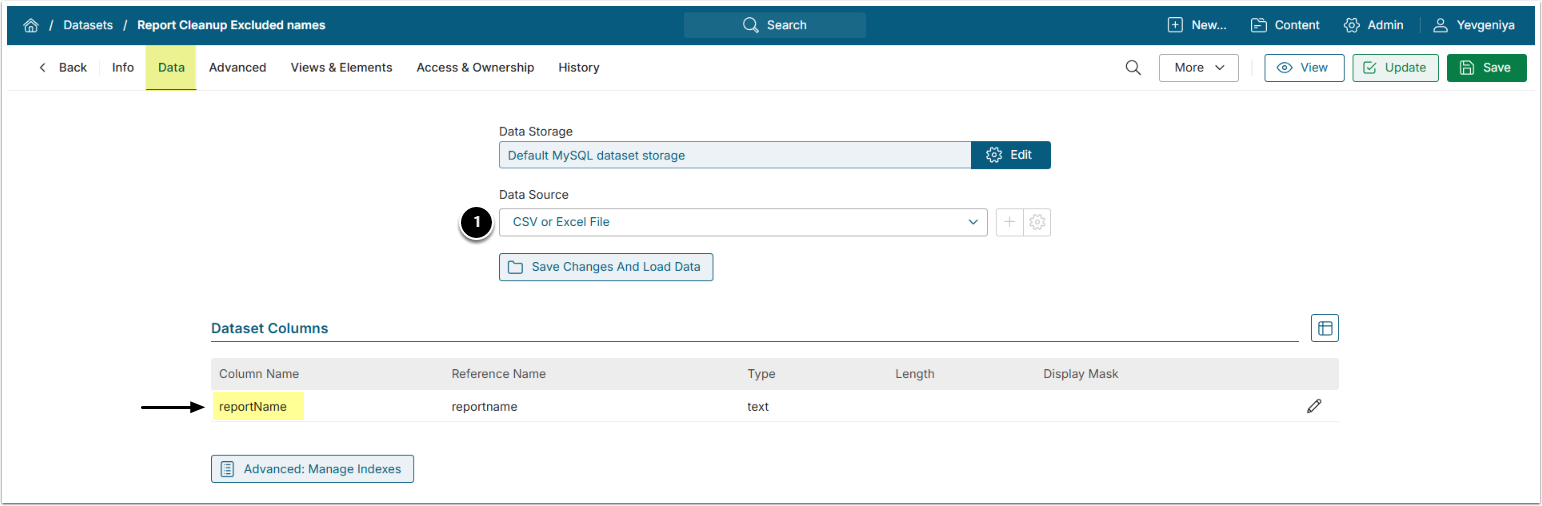Open the dataset columns table view icon
The width and height of the screenshot is (1542, 506).
[x=1325, y=328]
